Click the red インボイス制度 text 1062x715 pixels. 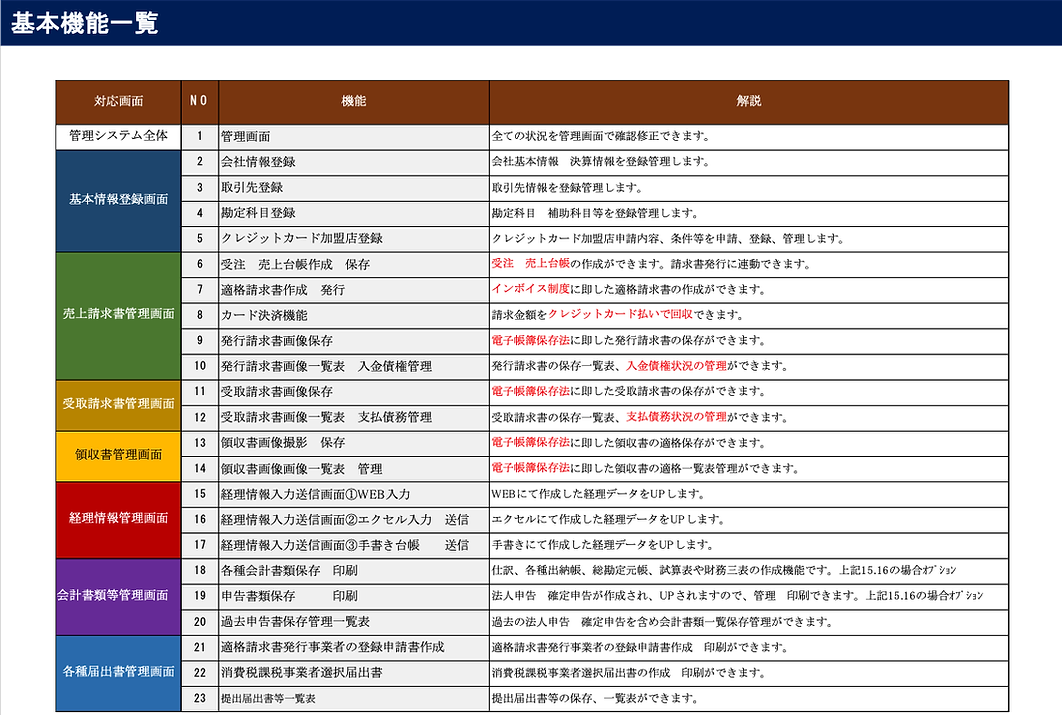[x=530, y=289]
